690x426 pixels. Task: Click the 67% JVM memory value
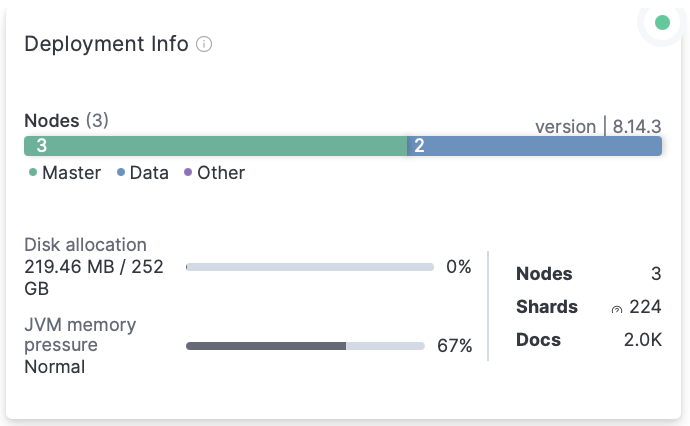[x=454, y=346]
